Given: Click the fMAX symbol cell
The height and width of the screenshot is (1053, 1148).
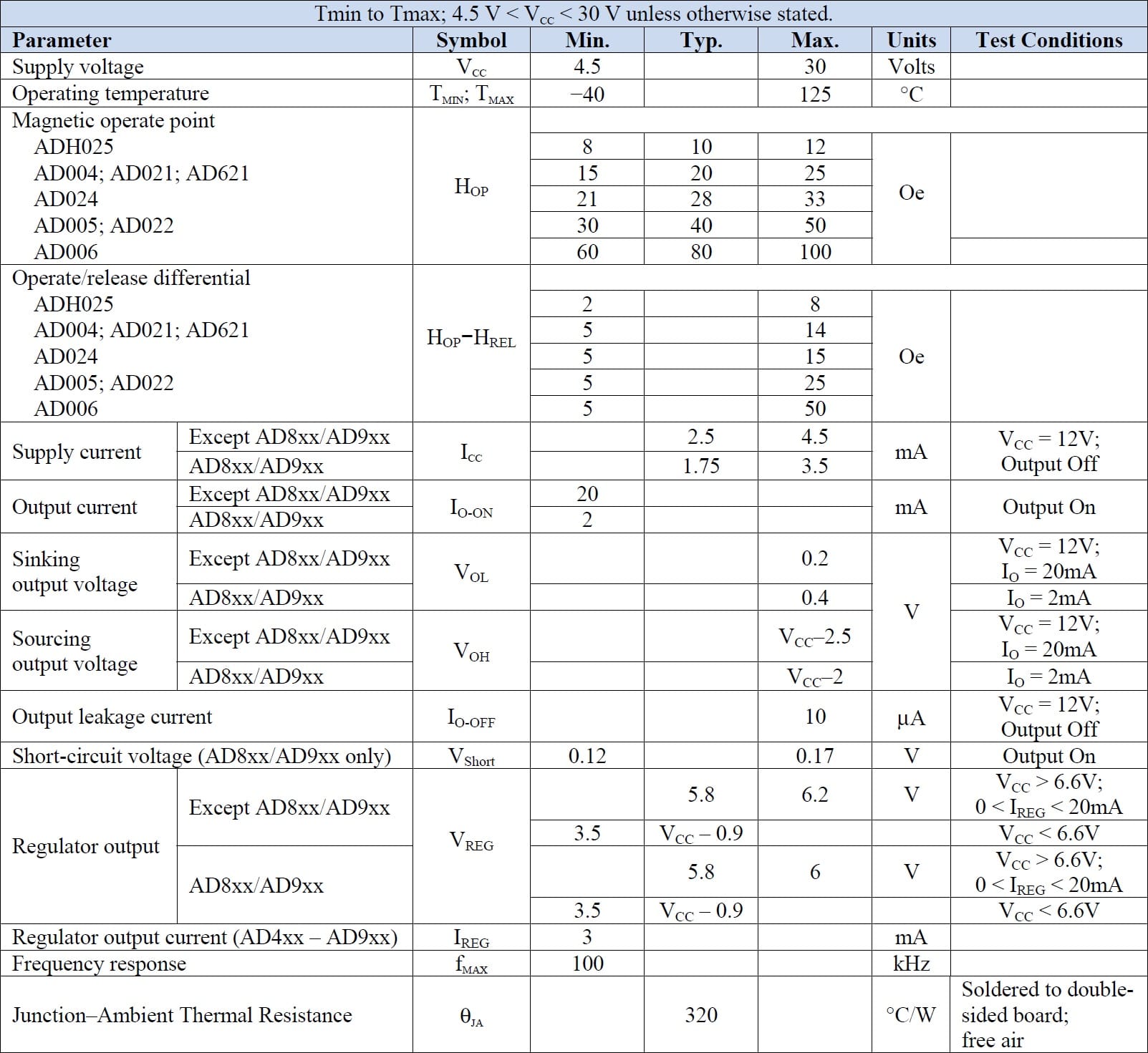Looking at the screenshot, I should point(471,964).
